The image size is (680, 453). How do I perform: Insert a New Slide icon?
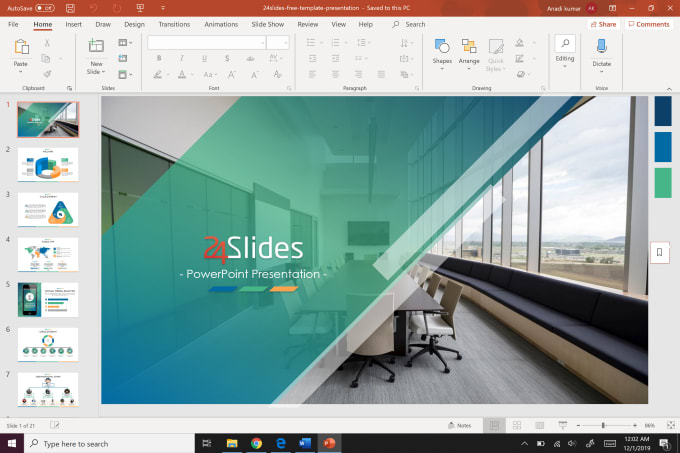point(96,46)
